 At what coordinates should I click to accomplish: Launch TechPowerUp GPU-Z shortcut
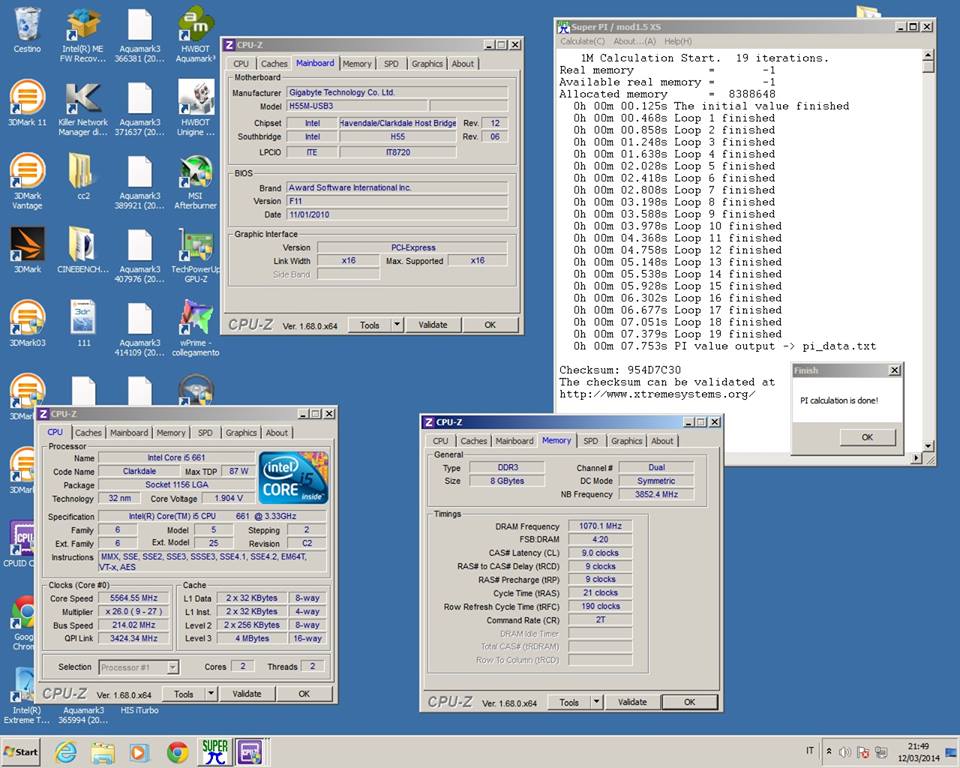[x=195, y=256]
